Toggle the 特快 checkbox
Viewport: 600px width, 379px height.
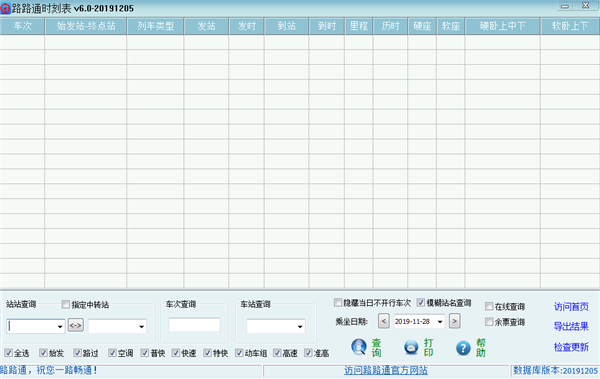coord(207,353)
